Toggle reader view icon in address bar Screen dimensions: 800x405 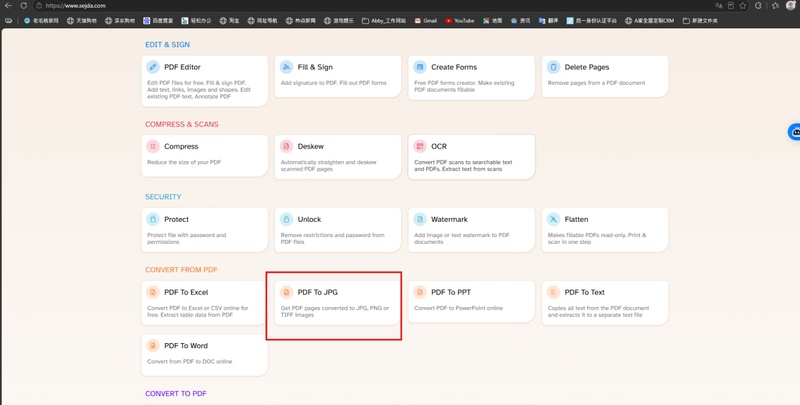pos(731,6)
